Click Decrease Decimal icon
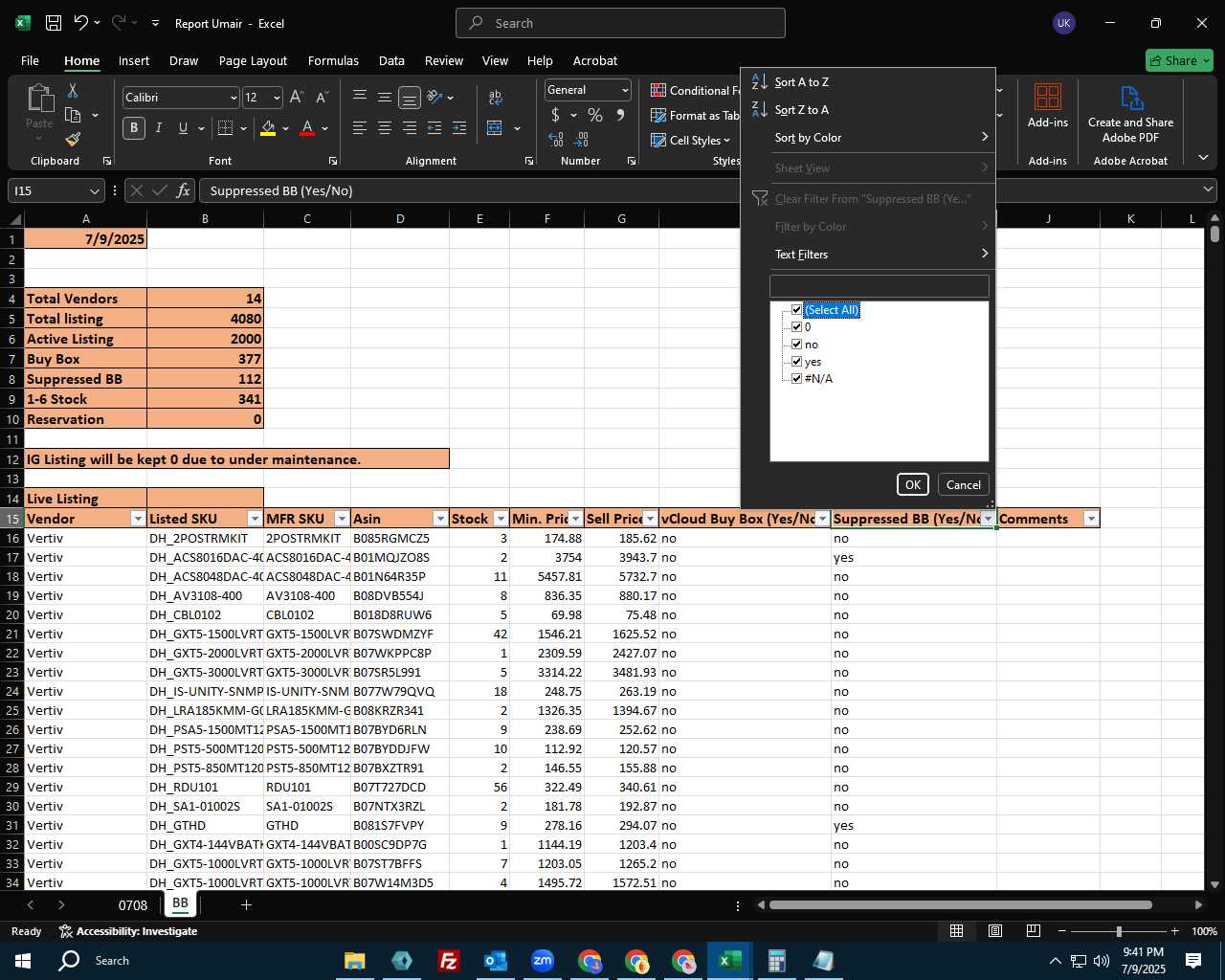This screenshot has width=1225, height=980. (582, 140)
